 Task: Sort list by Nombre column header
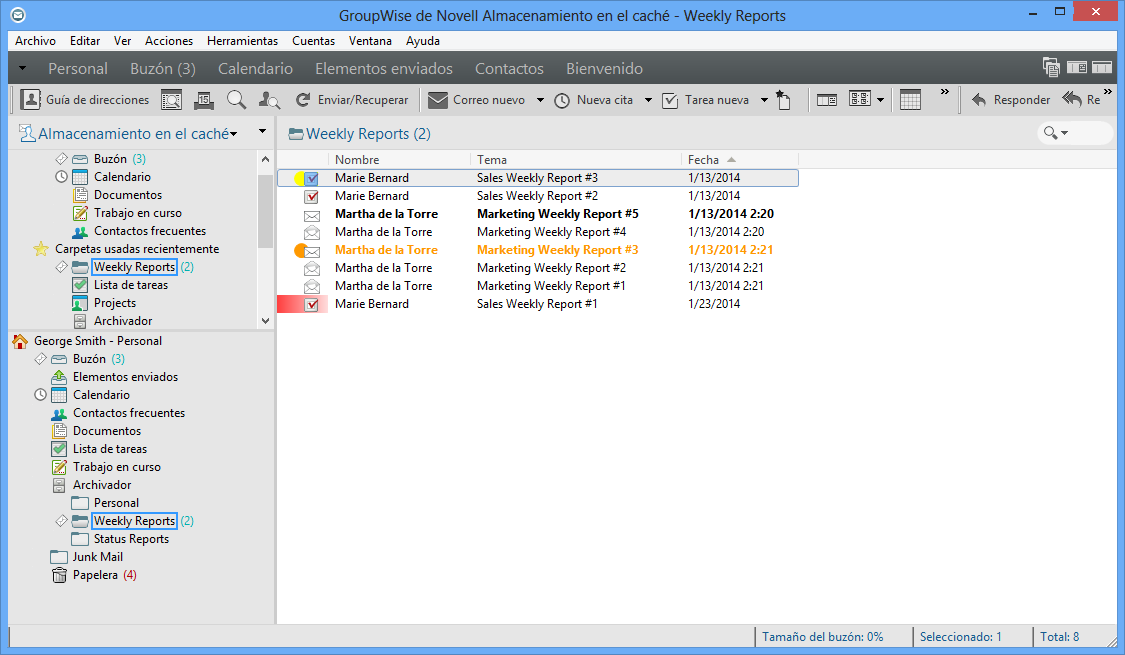click(x=399, y=160)
